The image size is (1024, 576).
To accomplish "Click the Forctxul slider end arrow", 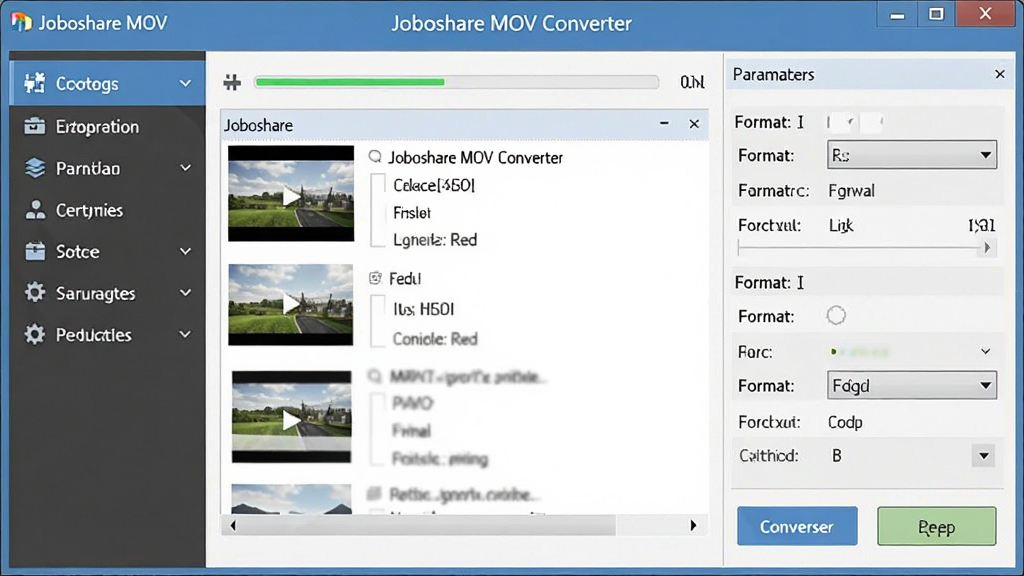I will point(987,248).
